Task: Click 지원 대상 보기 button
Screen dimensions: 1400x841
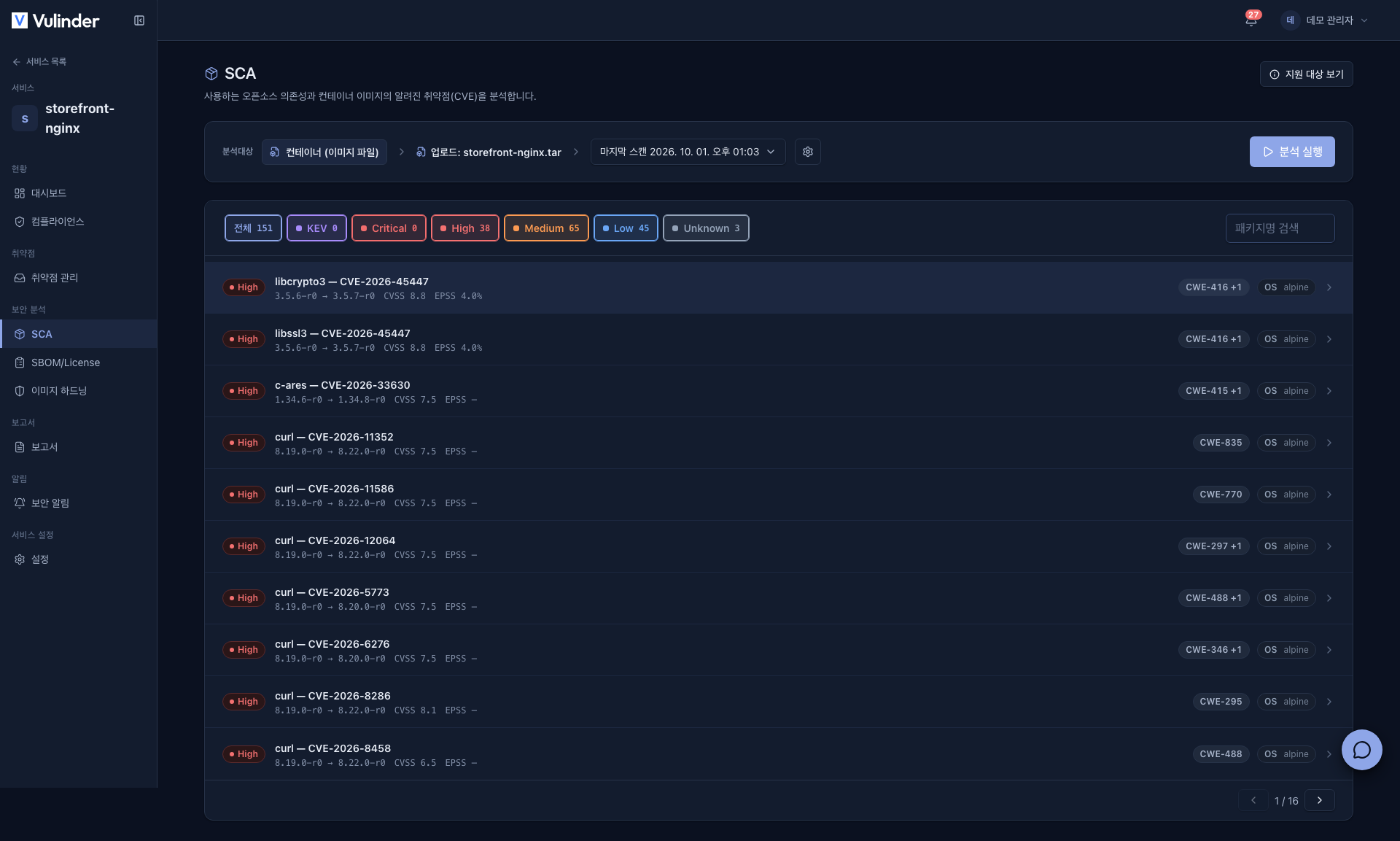Action: 1306,74
